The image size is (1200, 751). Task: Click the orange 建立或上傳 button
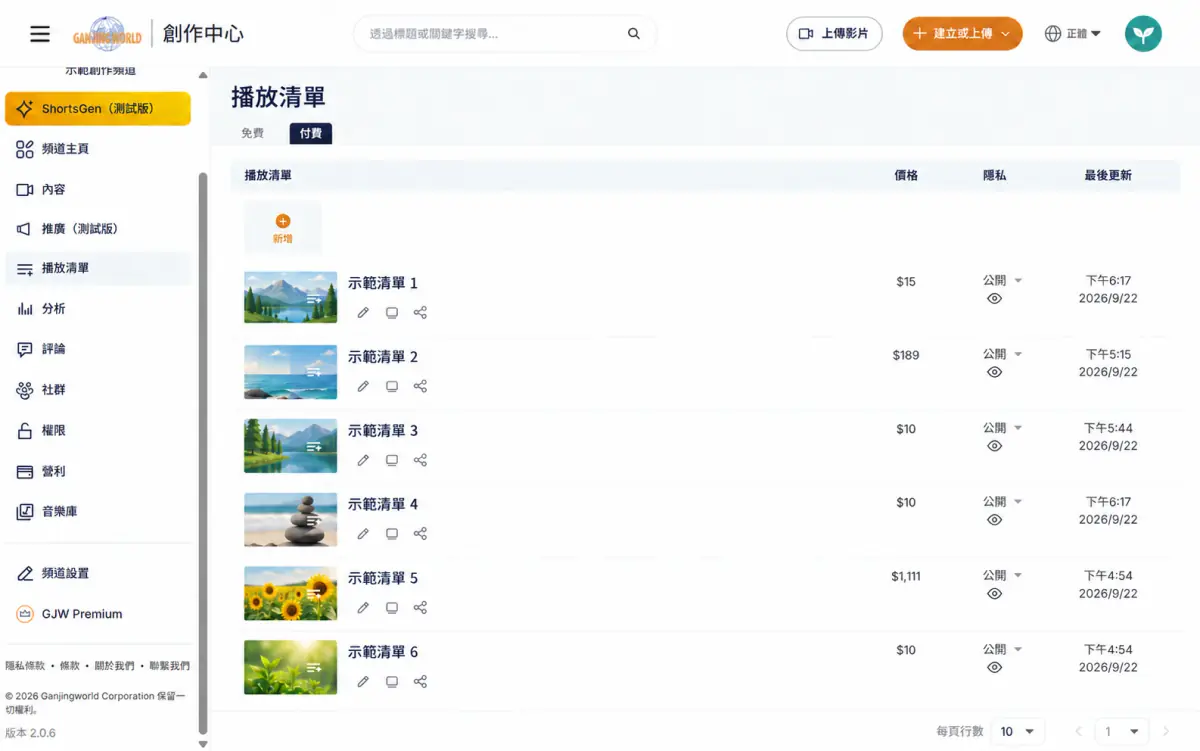(x=962, y=34)
